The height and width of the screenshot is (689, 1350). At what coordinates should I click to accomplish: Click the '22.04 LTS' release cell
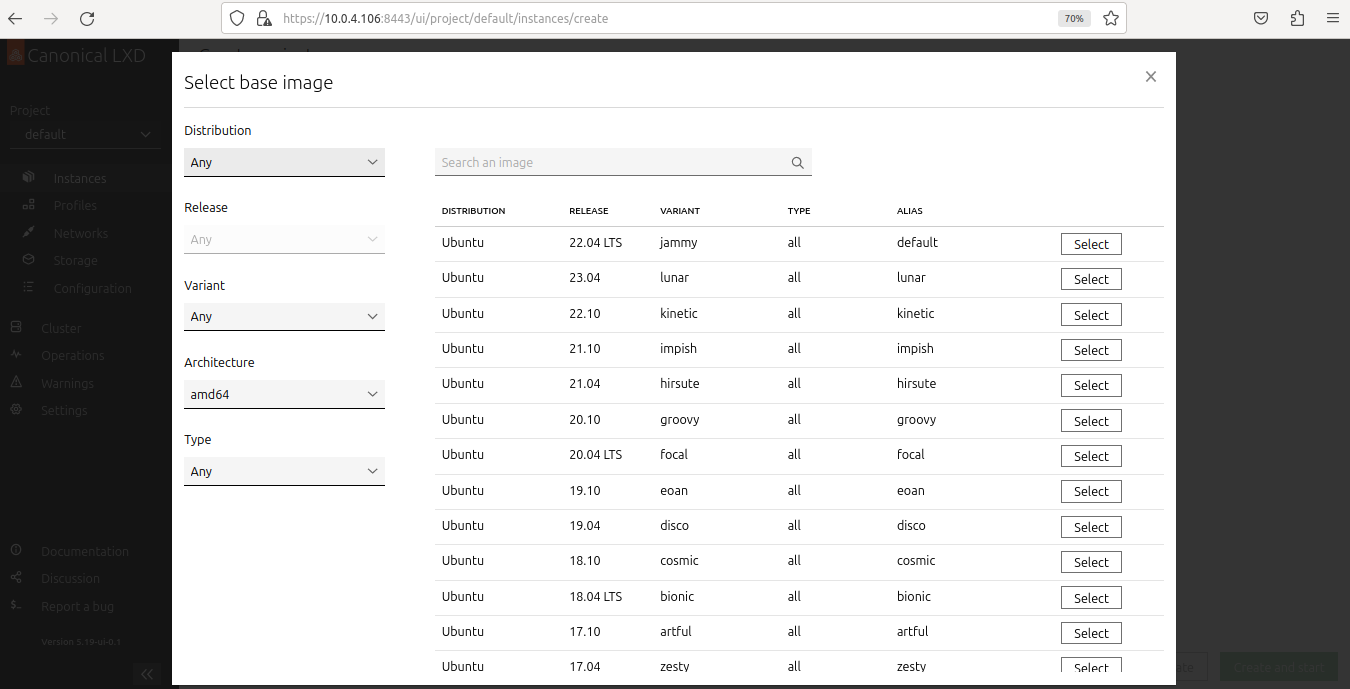(595, 243)
